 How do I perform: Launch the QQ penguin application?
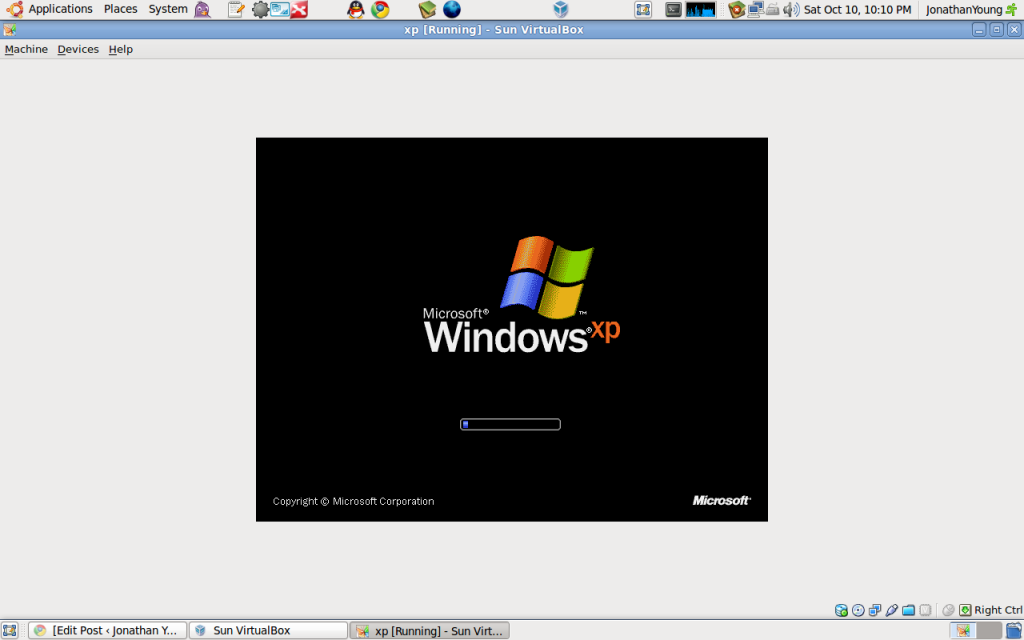click(x=355, y=9)
